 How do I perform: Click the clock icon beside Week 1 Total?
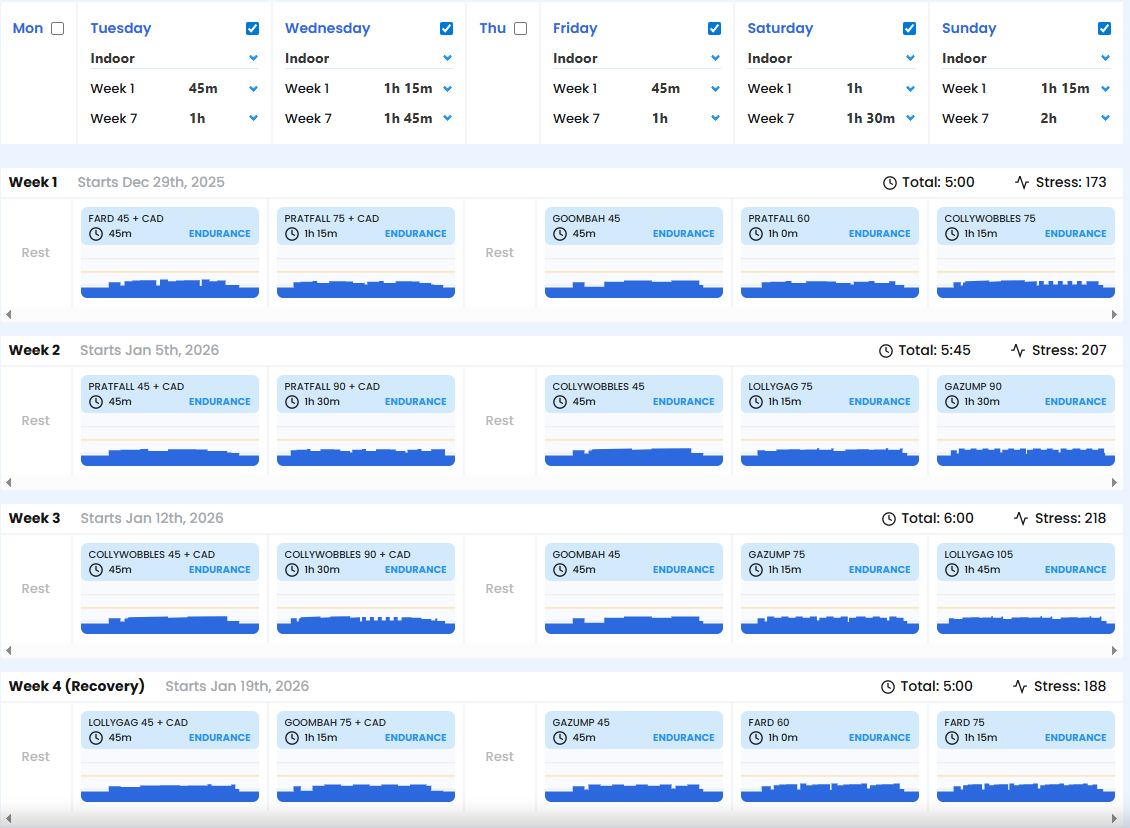[x=890, y=183]
